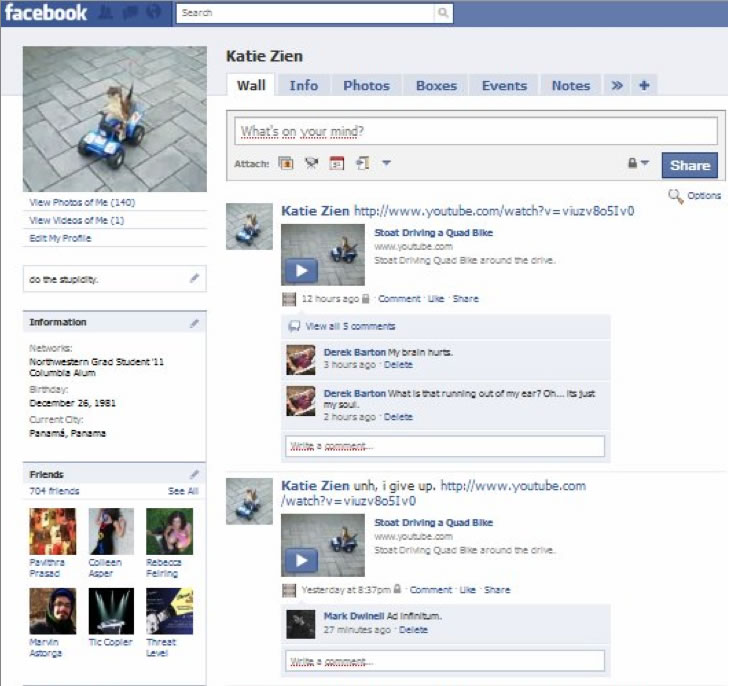This screenshot has width=730, height=686.
Task: Open the Notes tab
Action: tap(571, 86)
